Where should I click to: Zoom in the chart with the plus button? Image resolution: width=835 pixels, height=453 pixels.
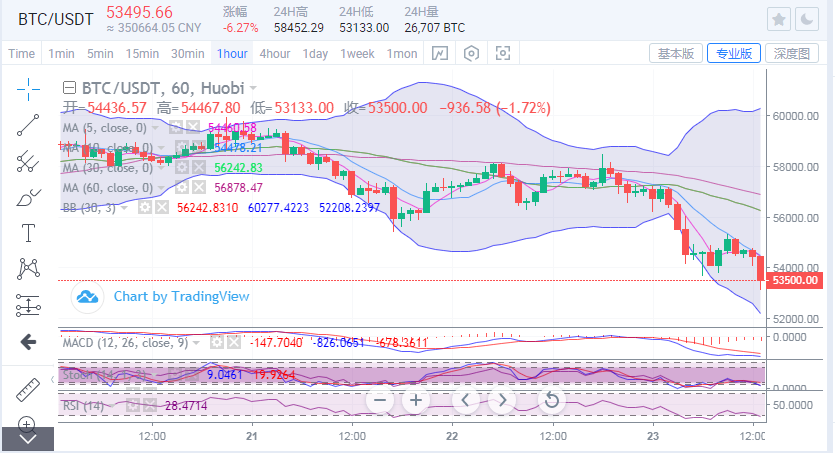[416, 400]
